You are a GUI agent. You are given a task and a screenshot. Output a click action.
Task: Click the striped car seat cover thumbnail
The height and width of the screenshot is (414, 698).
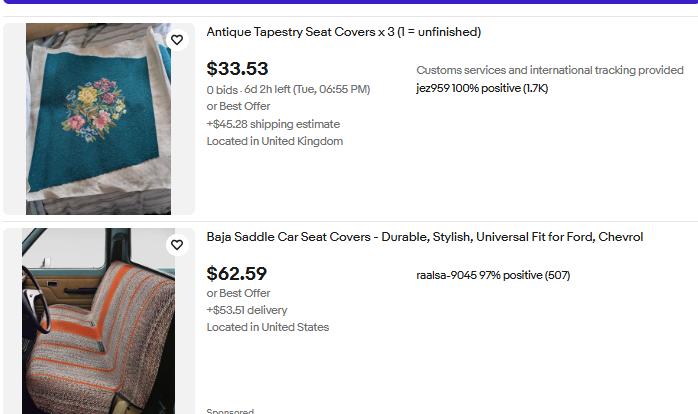click(98, 321)
